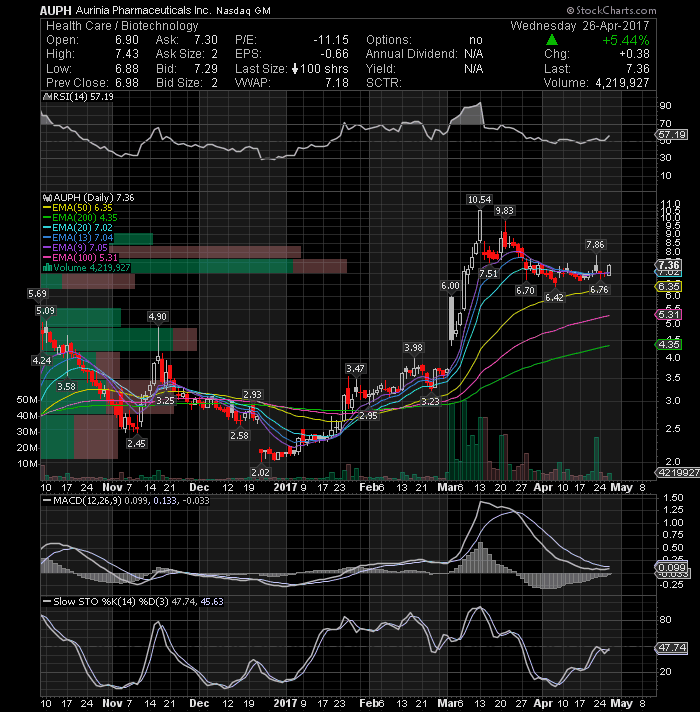Click the 4219927 volume axis tag

coord(678,473)
